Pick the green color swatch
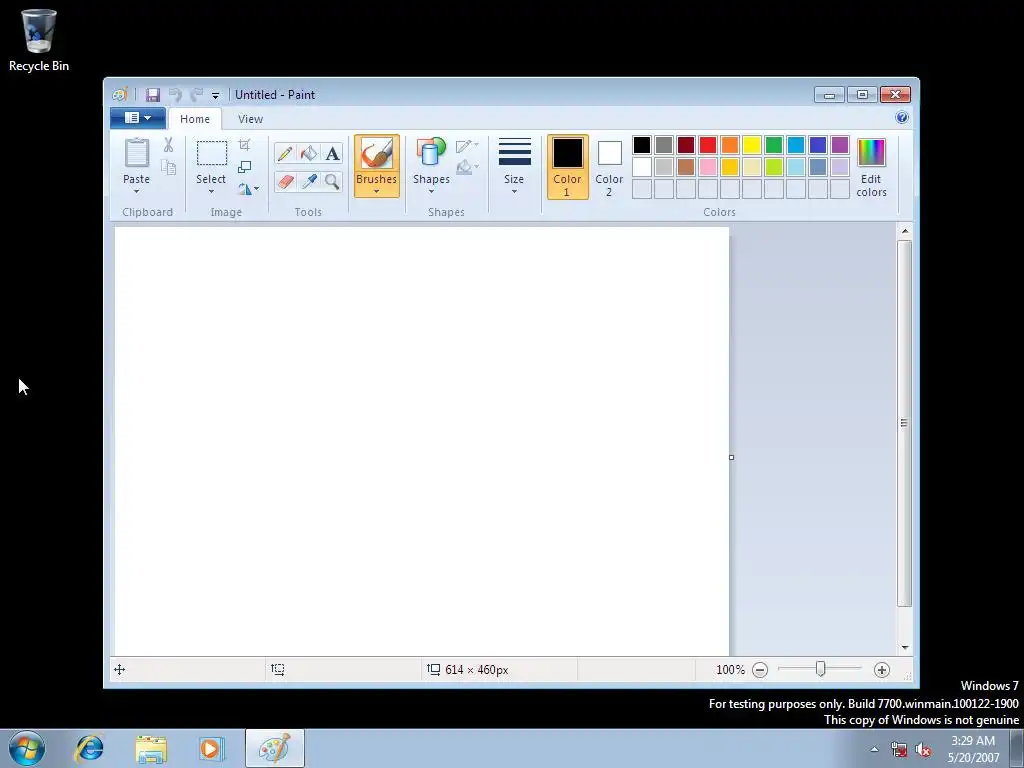Image resolution: width=1024 pixels, height=768 pixels. pos(774,145)
